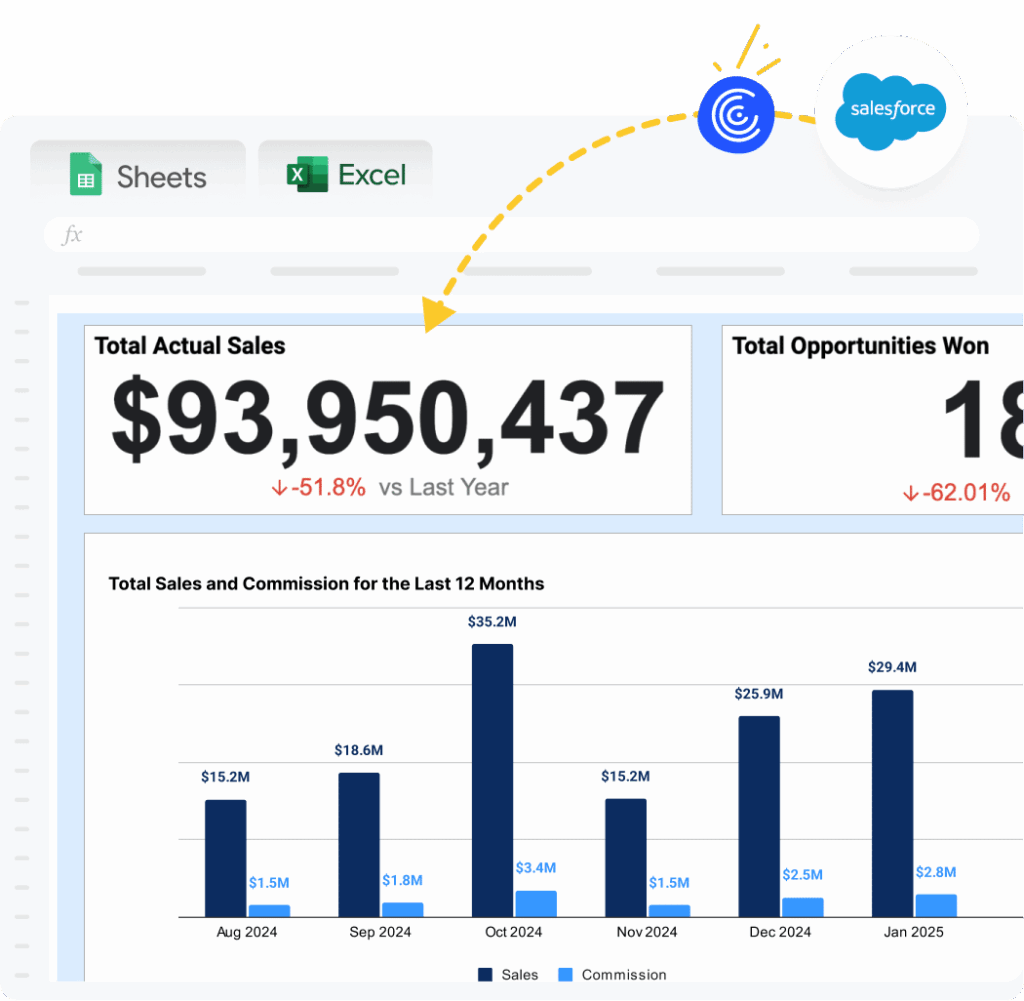Select the dark navy Sales legend swatch
Image resolution: width=1024 pixels, height=1001 pixels.
pyautogui.click(x=486, y=975)
